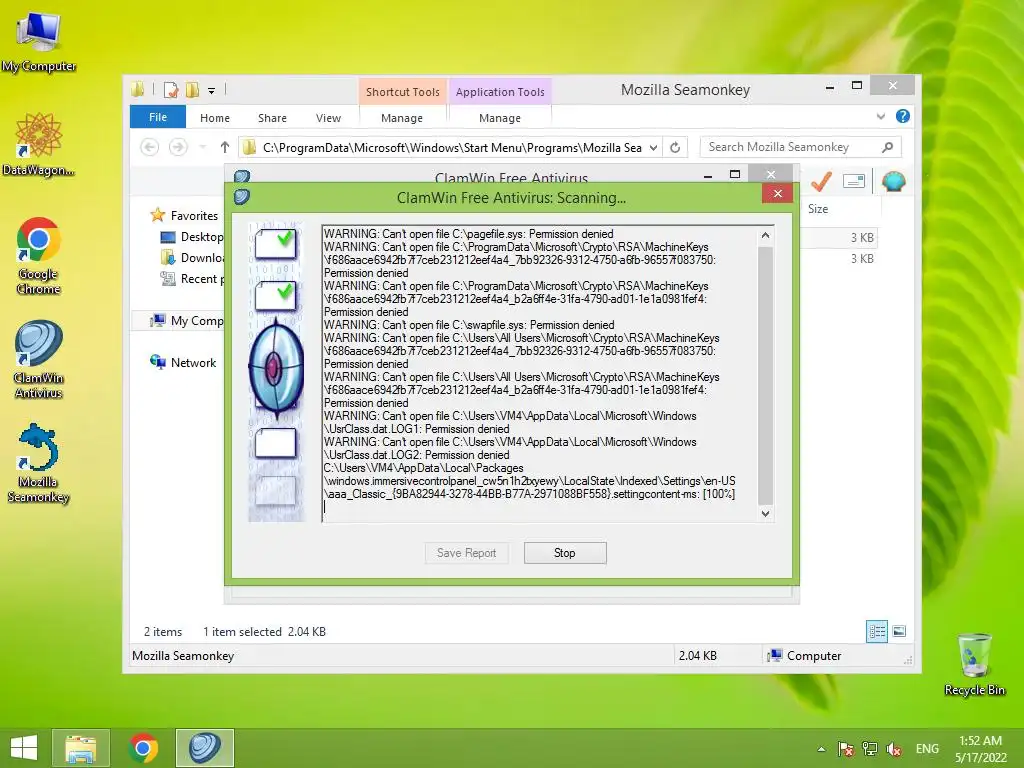Switch the ENG input language
Screen dimensions: 1024x768
927,749
